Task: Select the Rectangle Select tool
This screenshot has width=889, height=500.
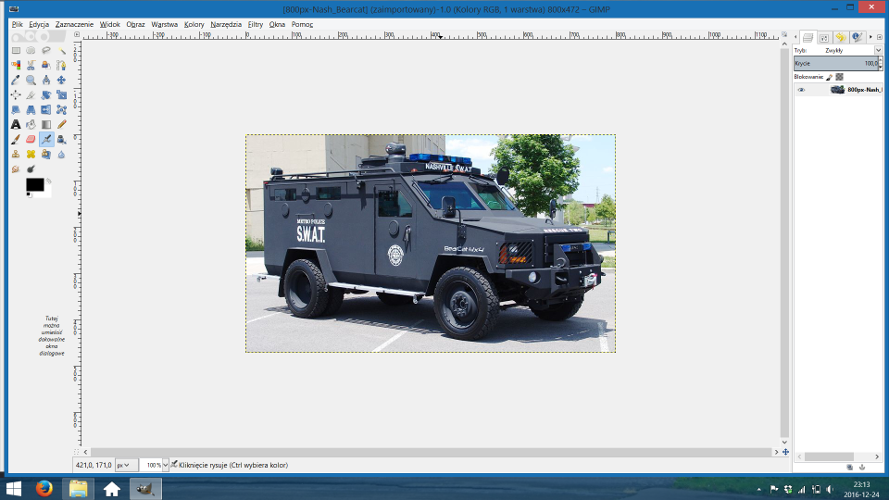Action: coord(16,50)
